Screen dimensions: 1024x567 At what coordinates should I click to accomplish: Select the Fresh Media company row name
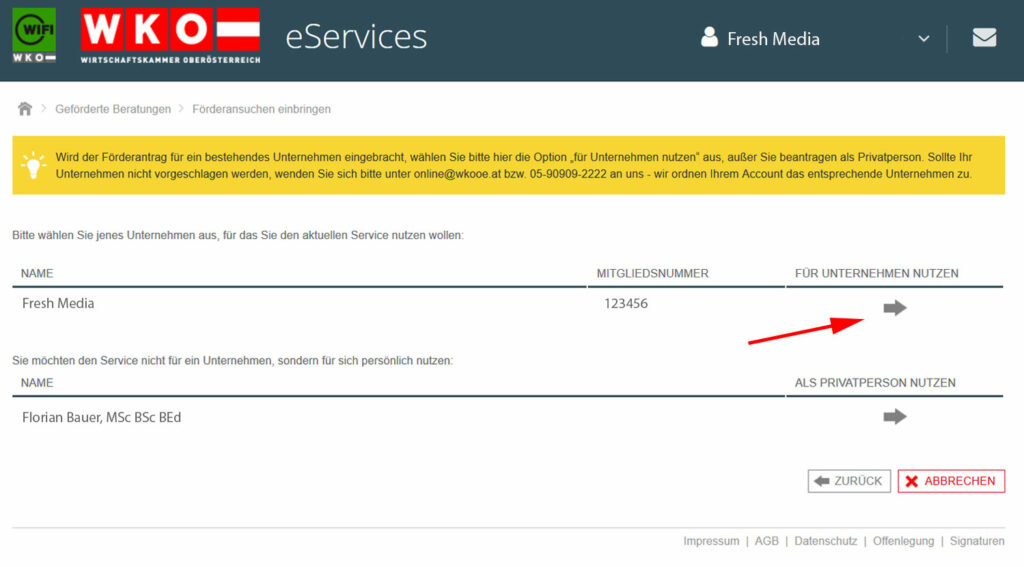58,303
